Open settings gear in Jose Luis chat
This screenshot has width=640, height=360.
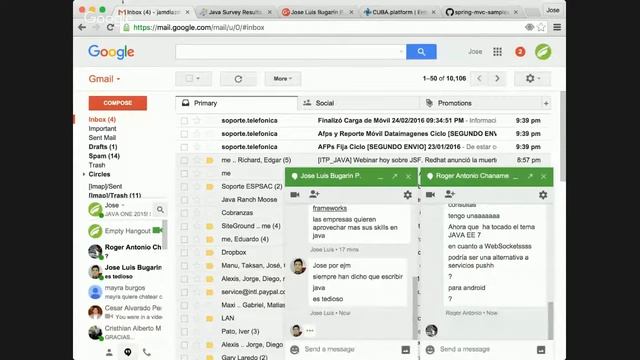click(407, 195)
